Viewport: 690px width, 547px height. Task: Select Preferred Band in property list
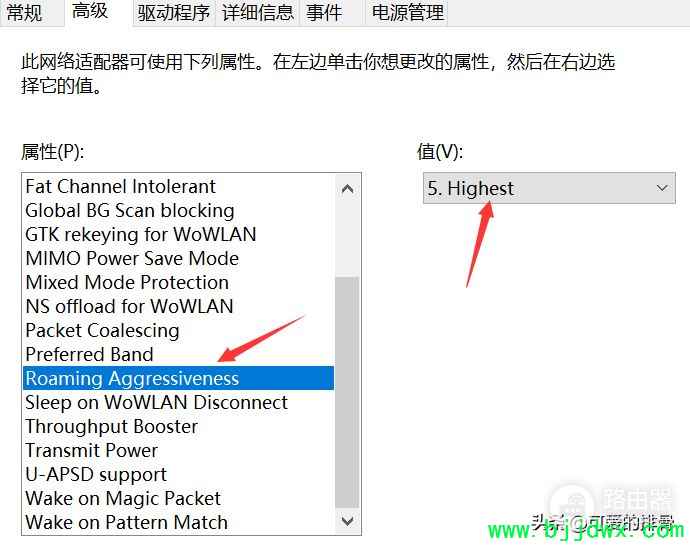(178, 355)
